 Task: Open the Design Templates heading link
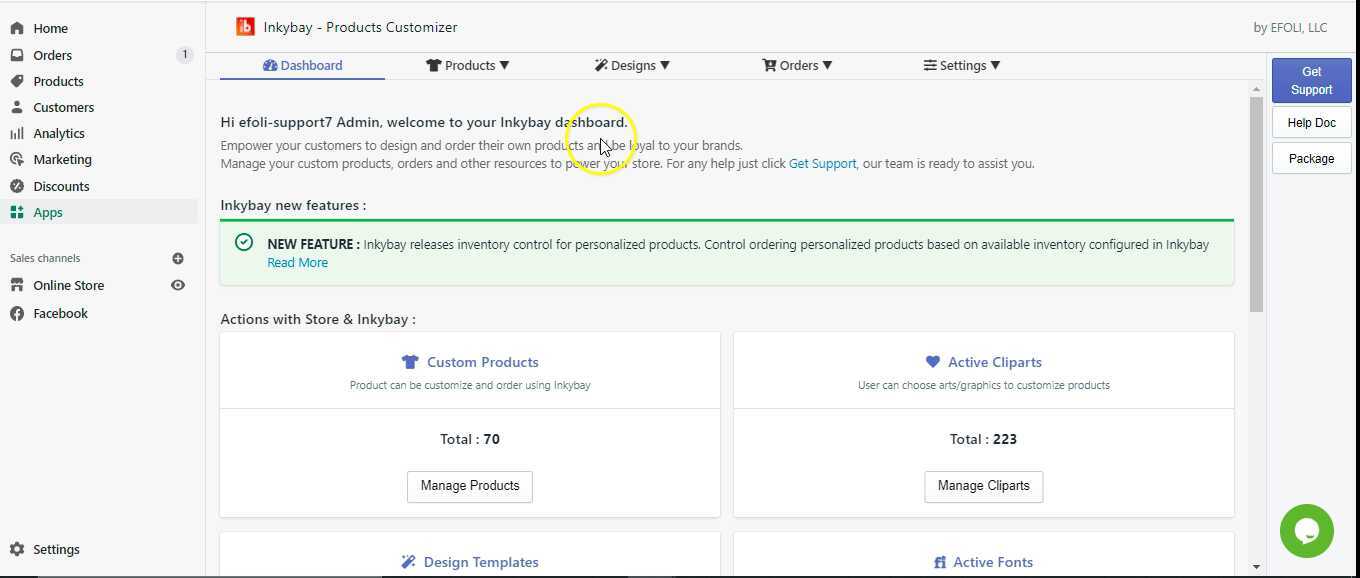click(x=481, y=562)
